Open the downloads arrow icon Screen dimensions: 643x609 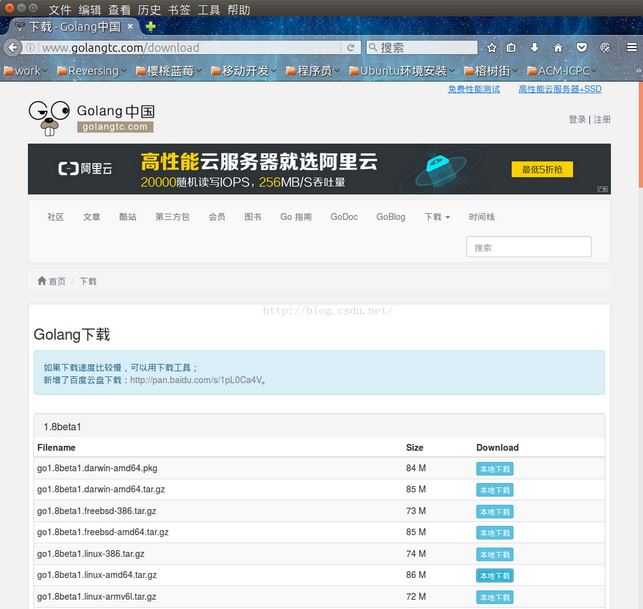[x=534, y=48]
